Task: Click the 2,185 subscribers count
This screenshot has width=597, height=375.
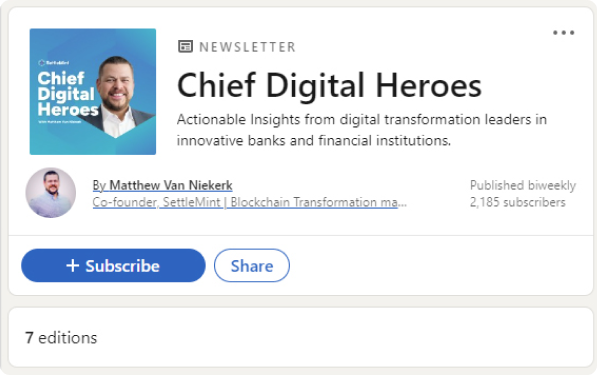Action: (518, 202)
